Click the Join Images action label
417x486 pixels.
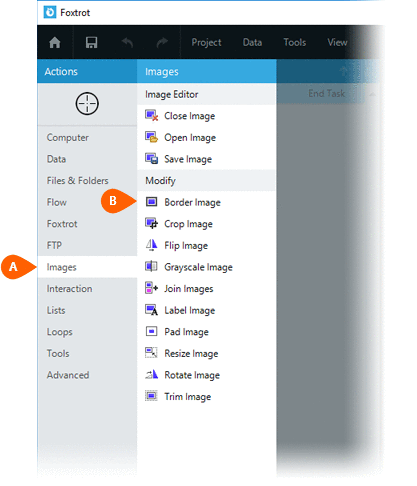click(189, 289)
